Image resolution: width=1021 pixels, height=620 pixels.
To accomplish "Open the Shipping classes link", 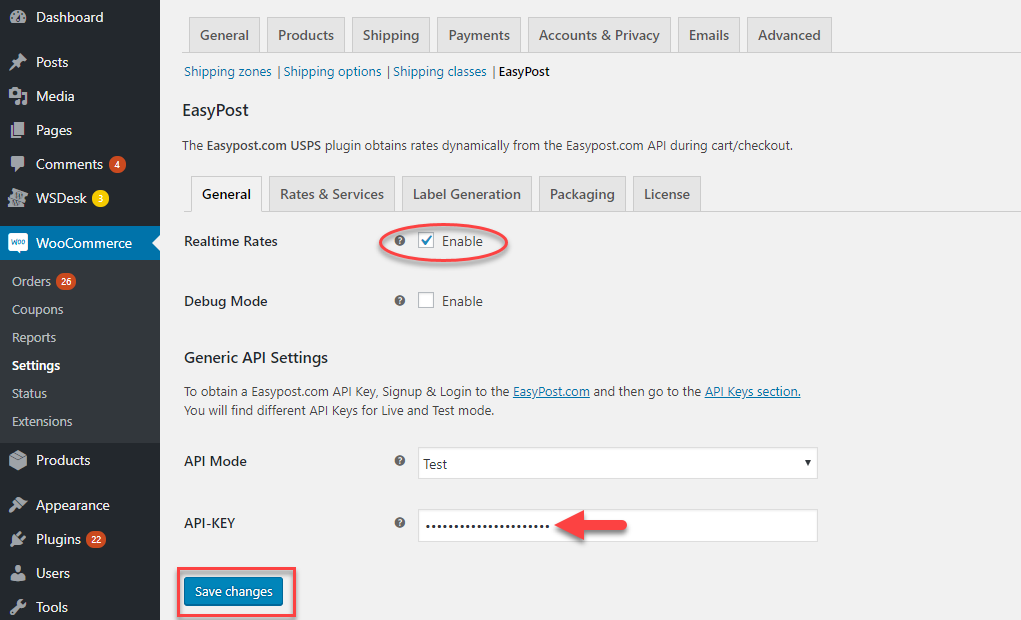I will click(x=440, y=72).
